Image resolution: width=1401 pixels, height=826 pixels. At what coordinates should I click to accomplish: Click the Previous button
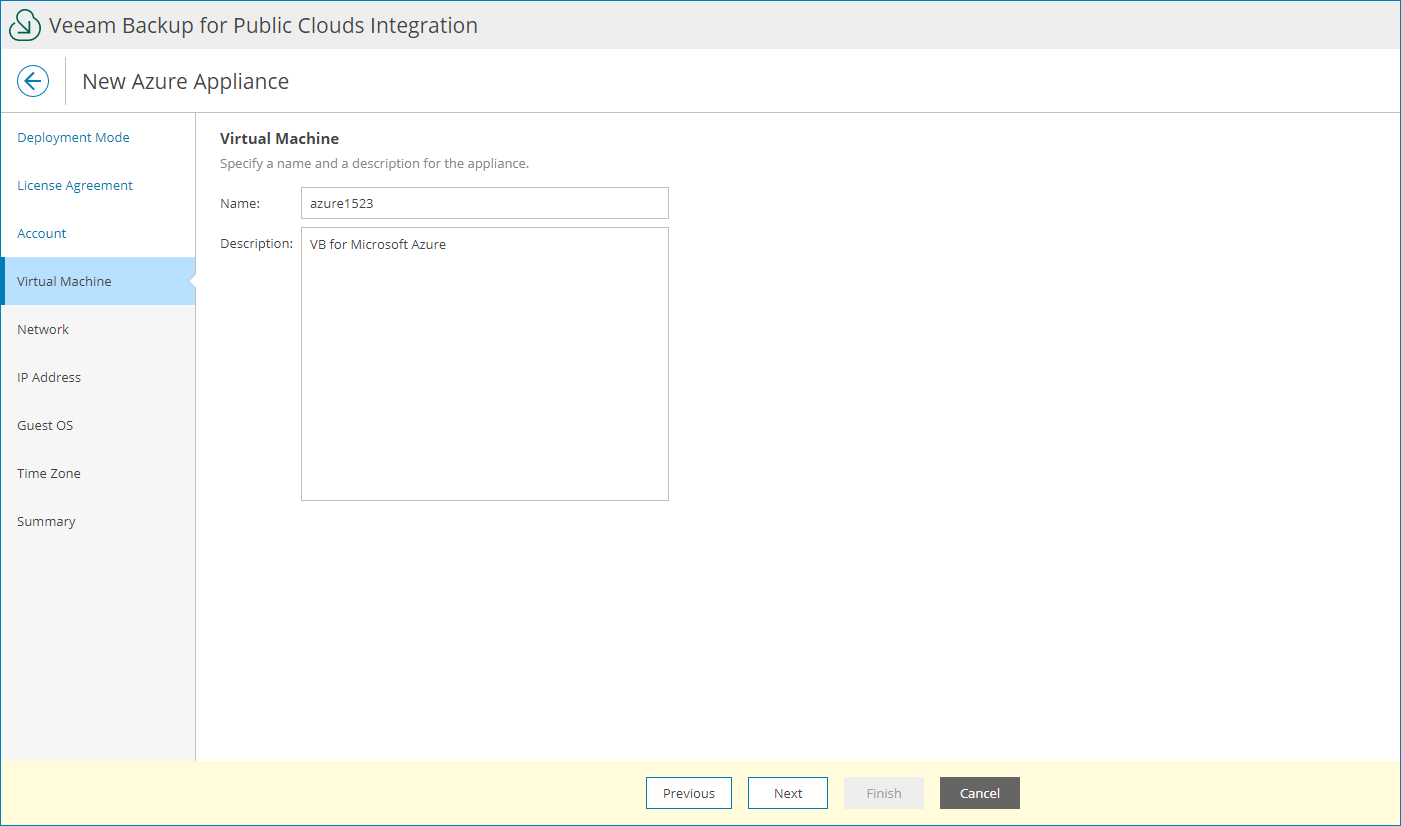coord(688,793)
